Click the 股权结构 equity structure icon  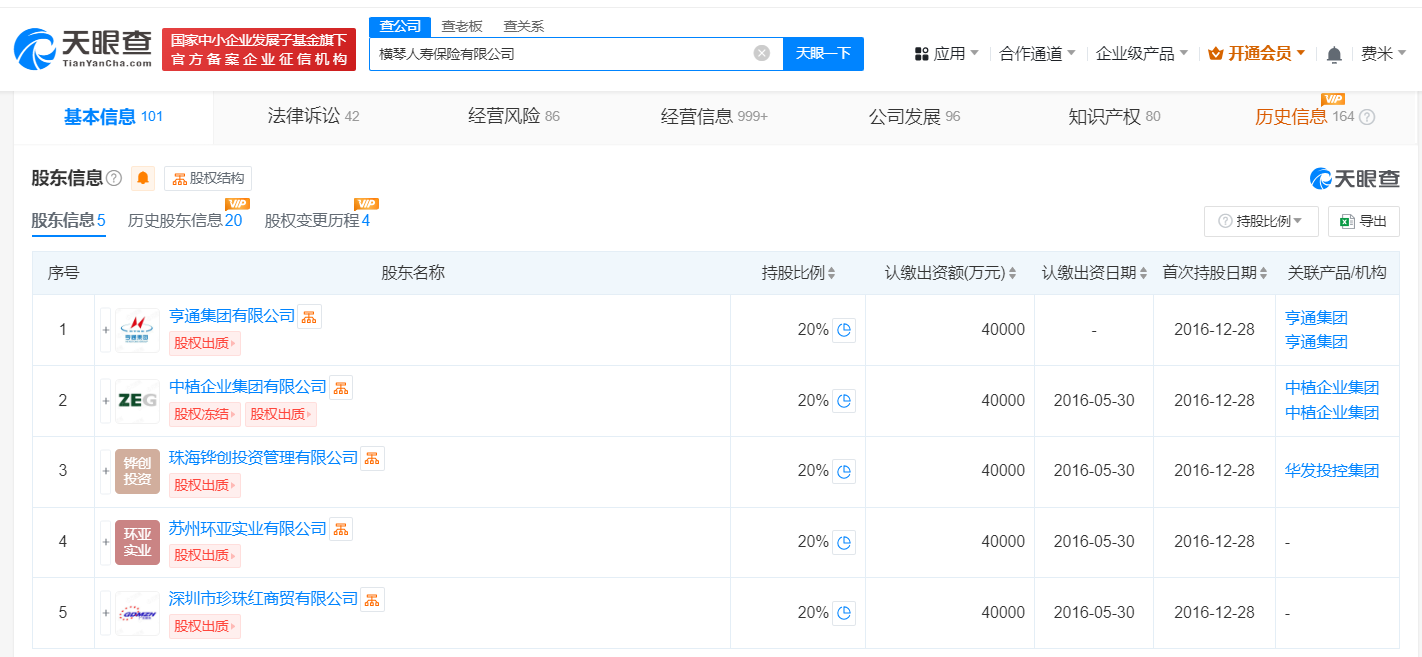click(206, 178)
